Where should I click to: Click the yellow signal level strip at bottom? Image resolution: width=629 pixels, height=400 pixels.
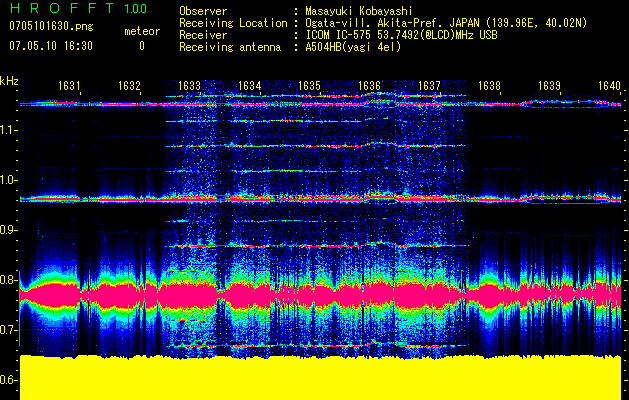coord(321,378)
